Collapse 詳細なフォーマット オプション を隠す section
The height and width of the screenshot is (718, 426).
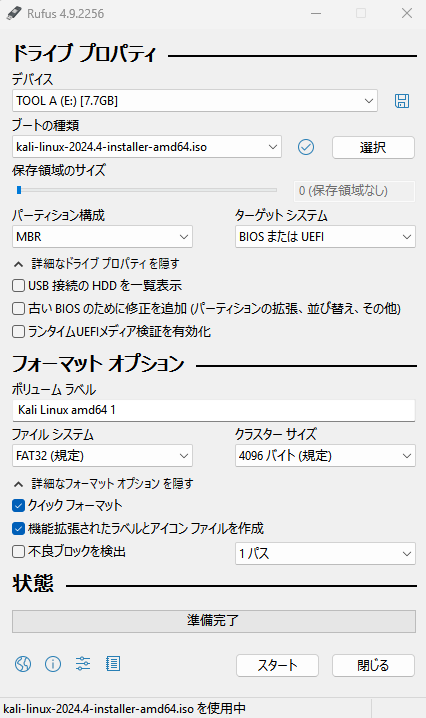point(104,484)
